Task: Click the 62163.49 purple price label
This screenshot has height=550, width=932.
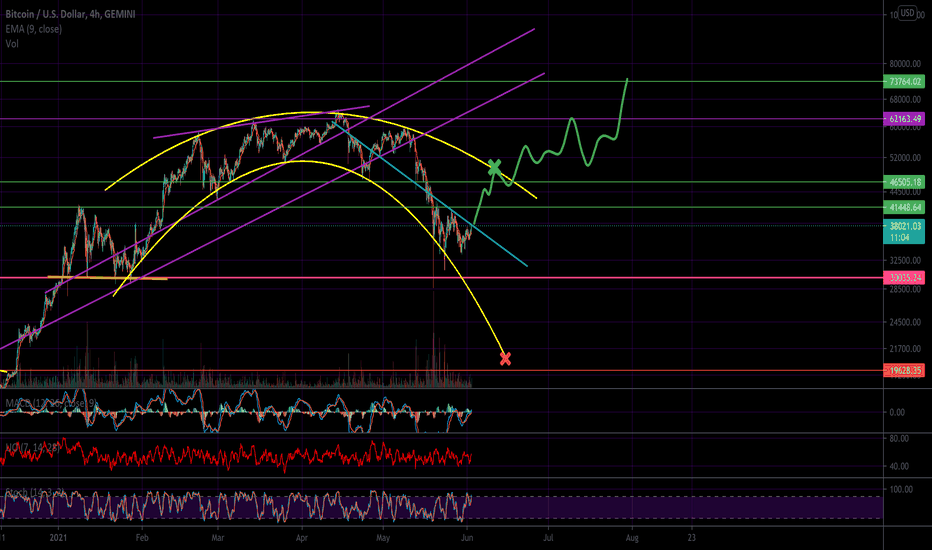Action: [905, 119]
